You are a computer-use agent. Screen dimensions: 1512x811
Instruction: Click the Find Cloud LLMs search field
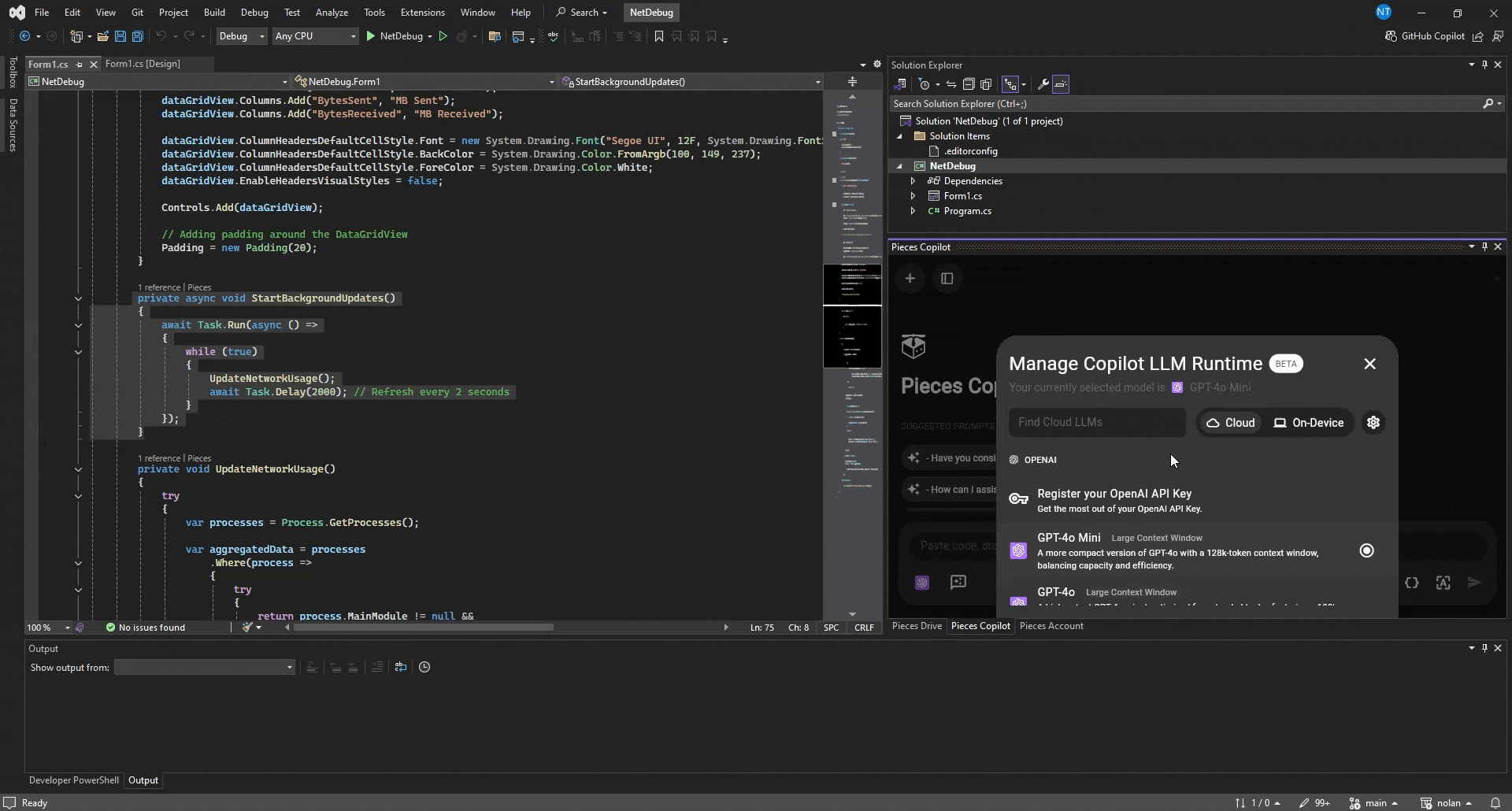(x=1097, y=423)
